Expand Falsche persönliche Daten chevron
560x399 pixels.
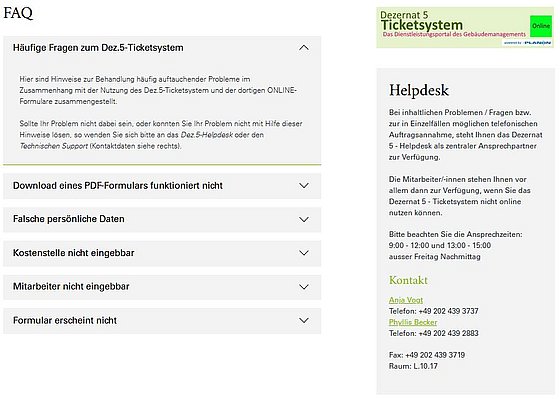click(304, 219)
